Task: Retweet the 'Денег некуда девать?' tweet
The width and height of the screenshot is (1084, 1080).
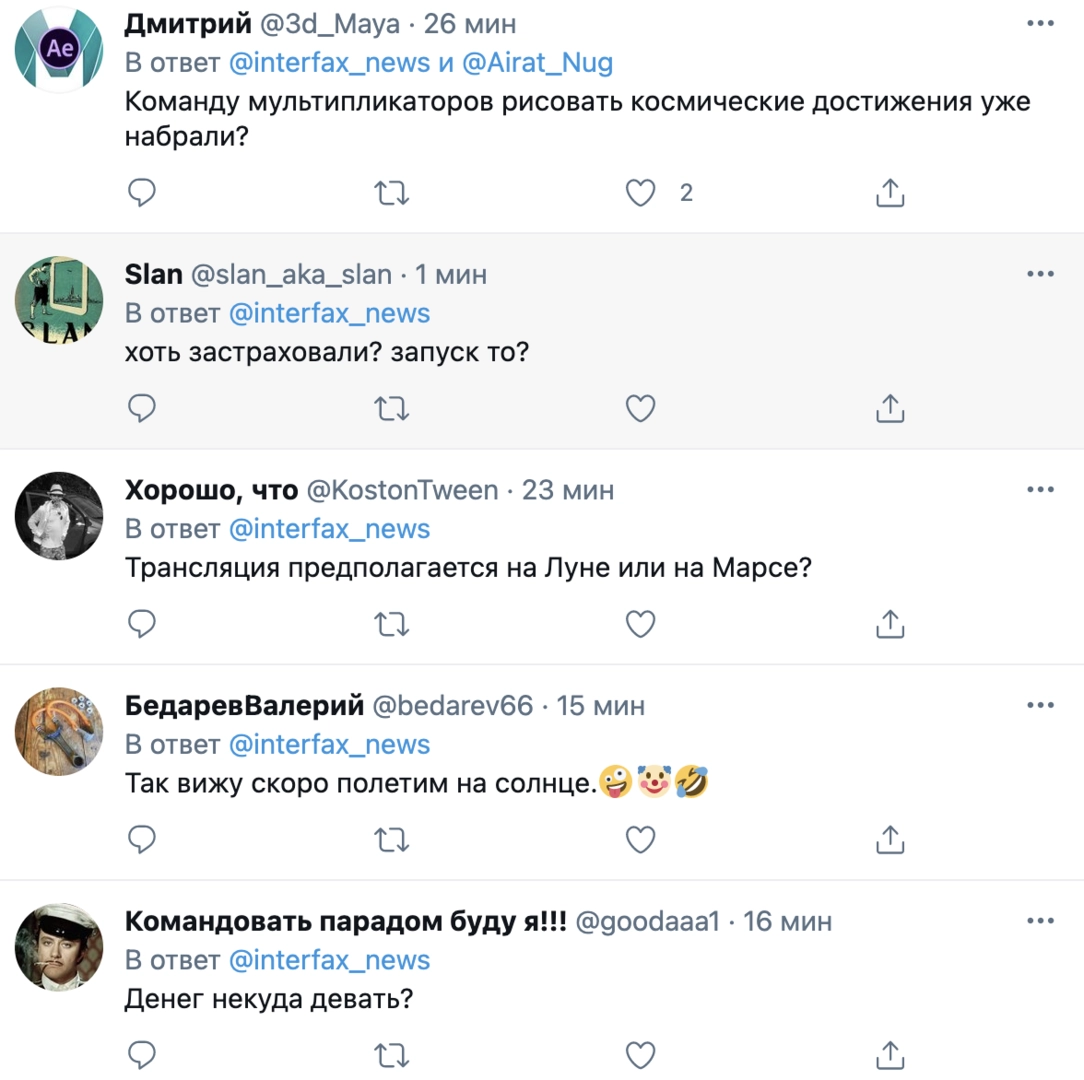Action: pos(391,1054)
